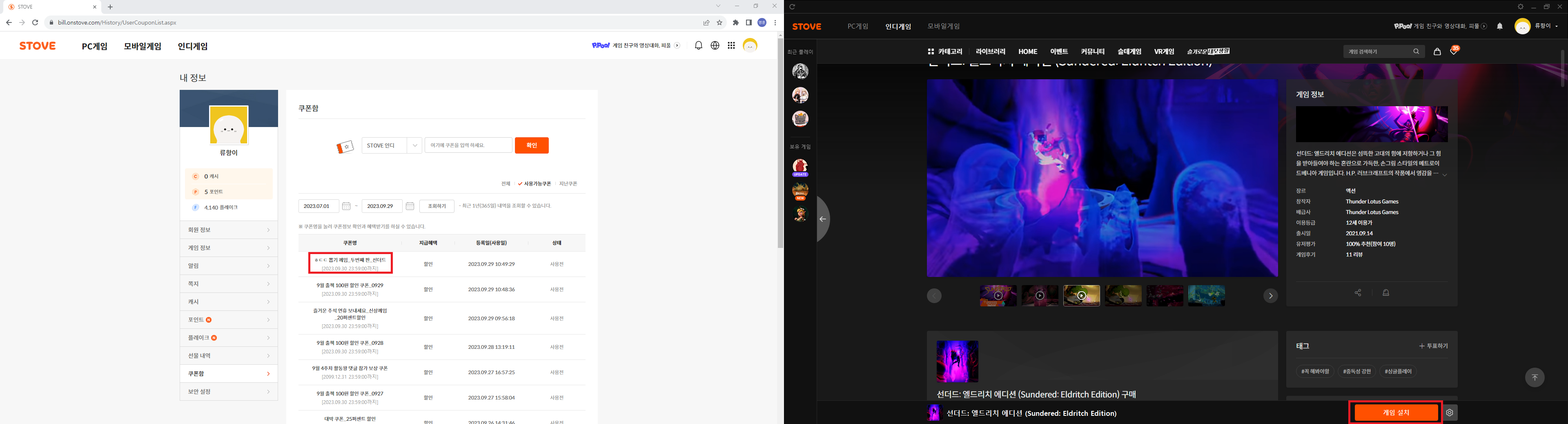Open the apps grid icon in web header
Image resolution: width=1568 pixels, height=424 pixels.
[x=731, y=46]
